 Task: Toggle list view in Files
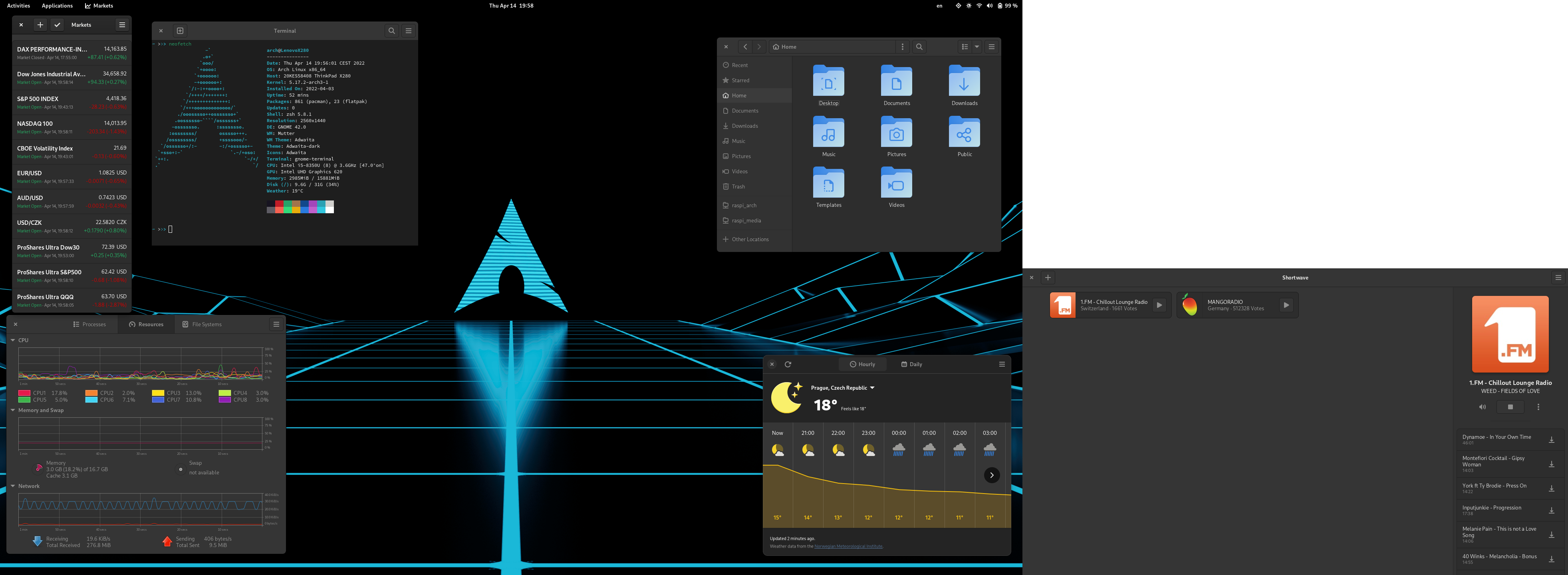(965, 47)
